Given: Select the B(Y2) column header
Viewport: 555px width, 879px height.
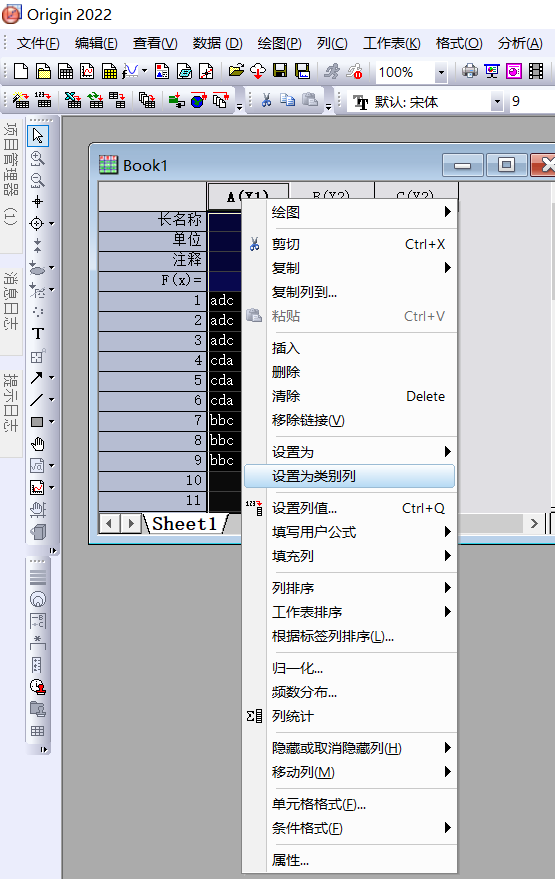Looking at the screenshot, I should [x=331, y=191].
